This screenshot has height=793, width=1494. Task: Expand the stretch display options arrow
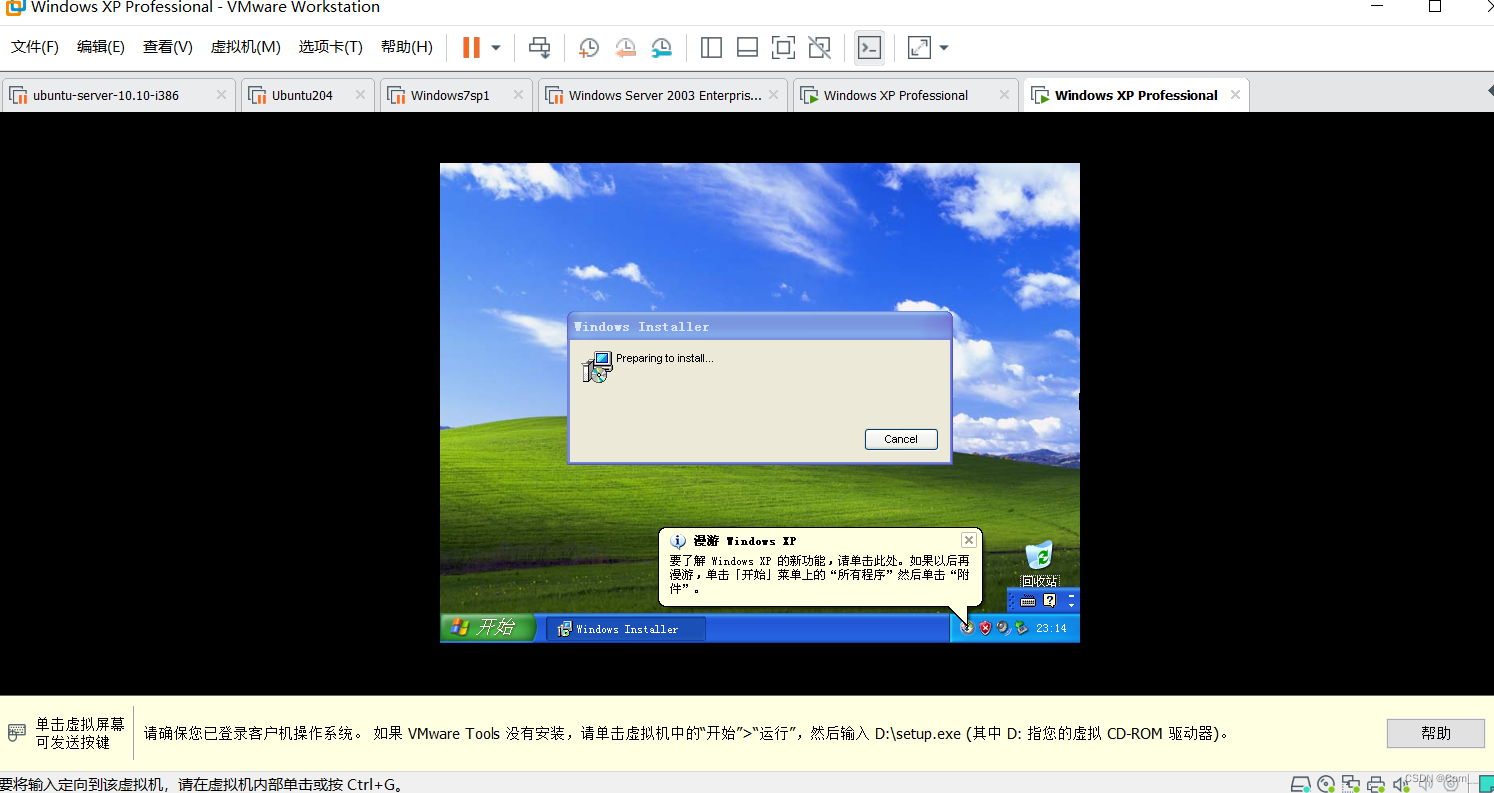pos(943,48)
